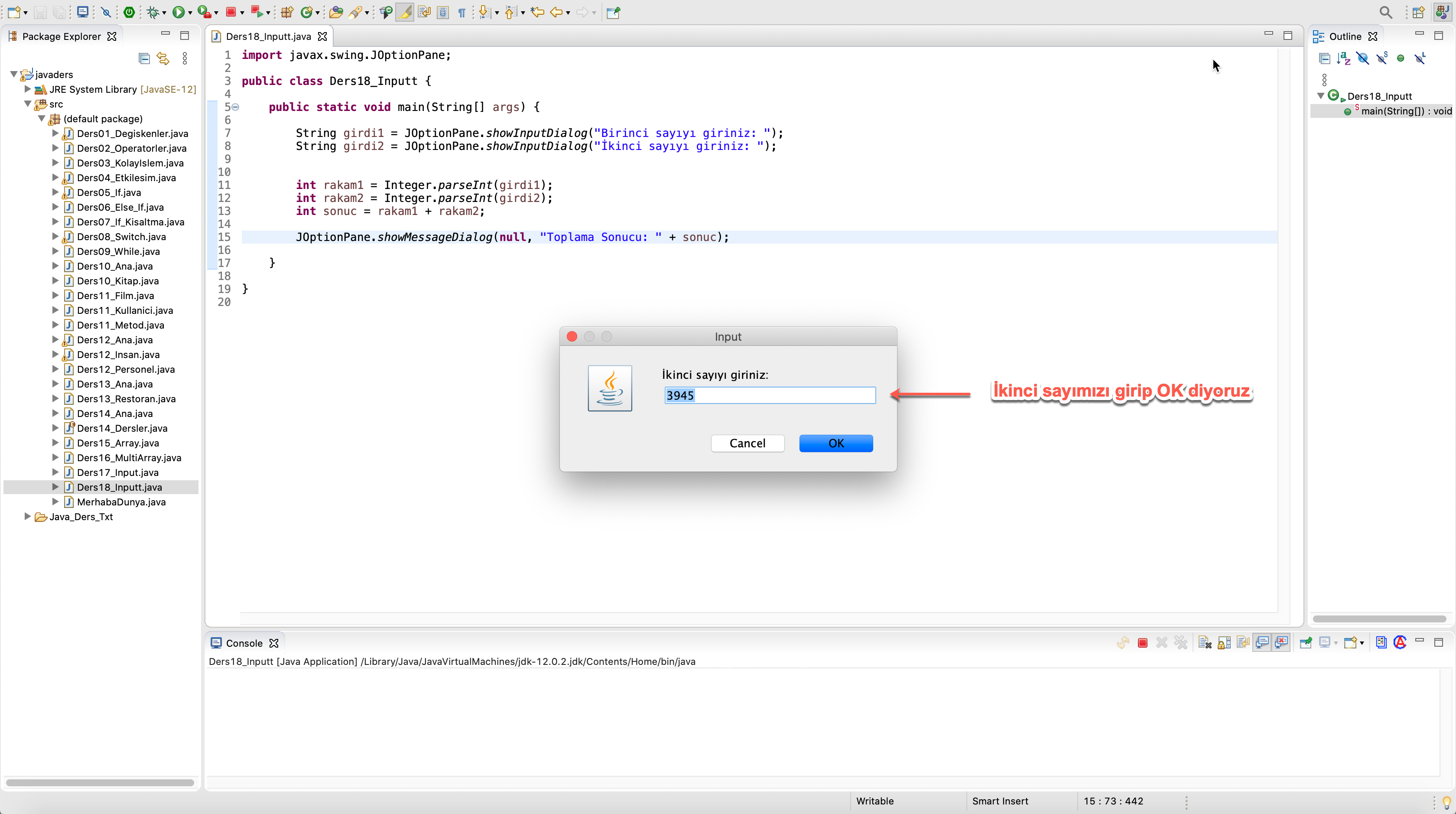
Task: Toggle Show Whitespace Characters pilcrow icon
Action: pos(462,12)
